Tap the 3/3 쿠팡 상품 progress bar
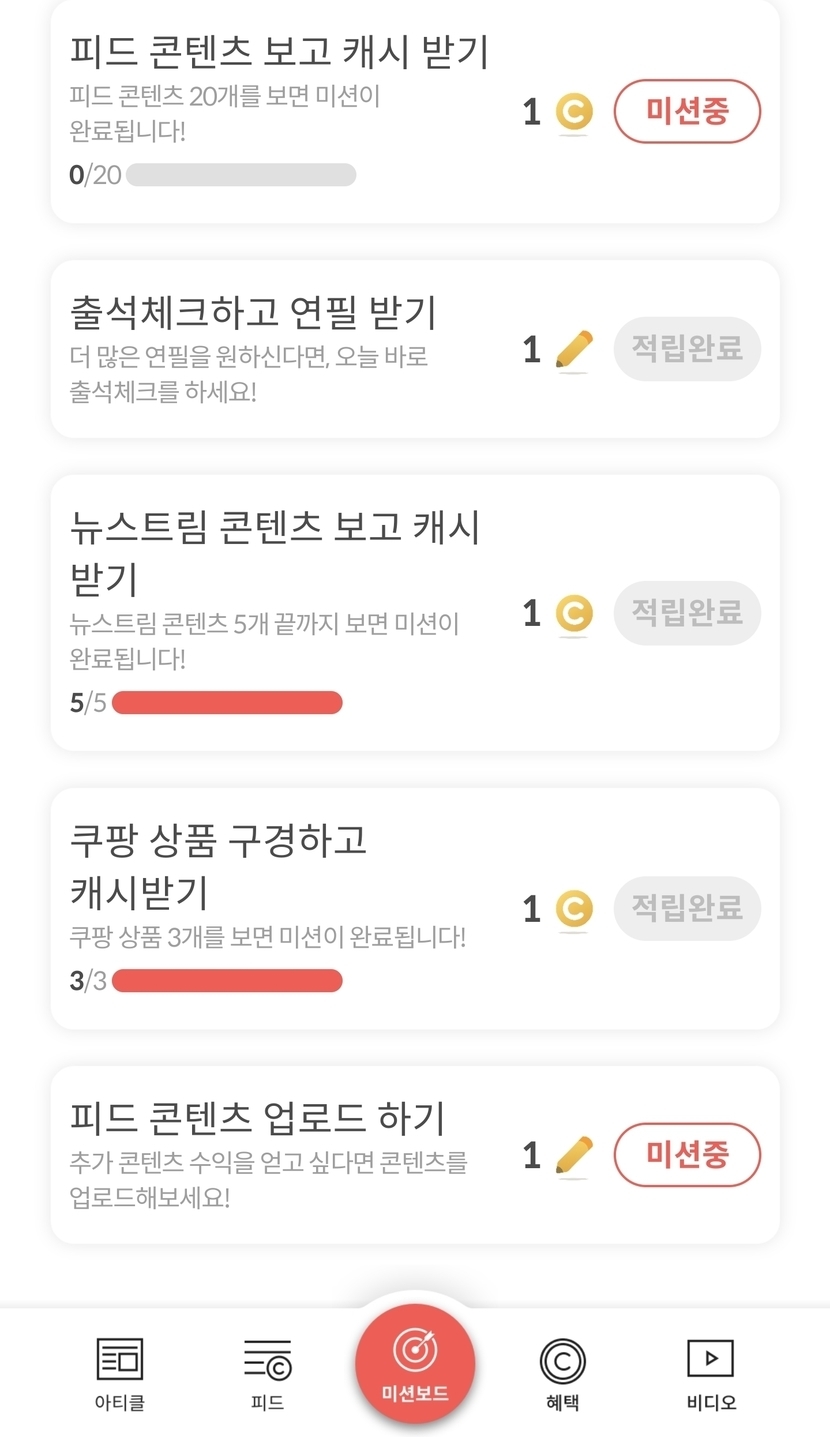This screenshot has width=830, height=1437. click(227, 981)
